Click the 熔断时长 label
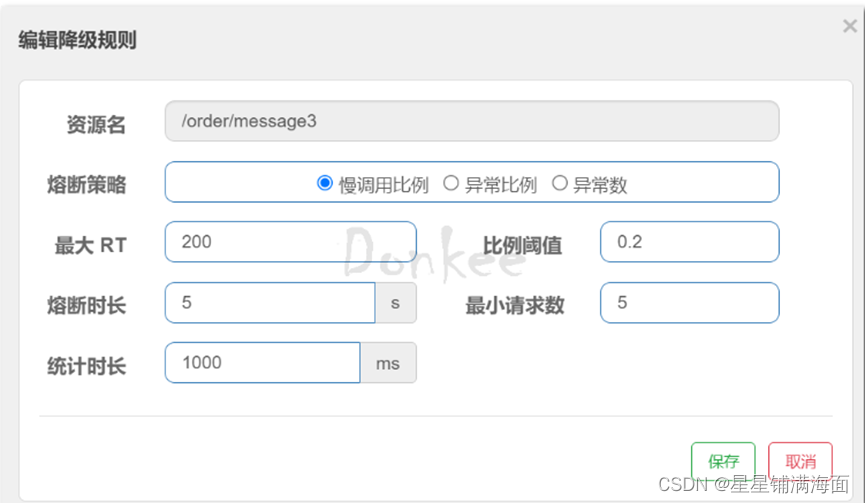The width and height of the screenshot is (865, 503). pyautogui.click(x=87, y=305)
